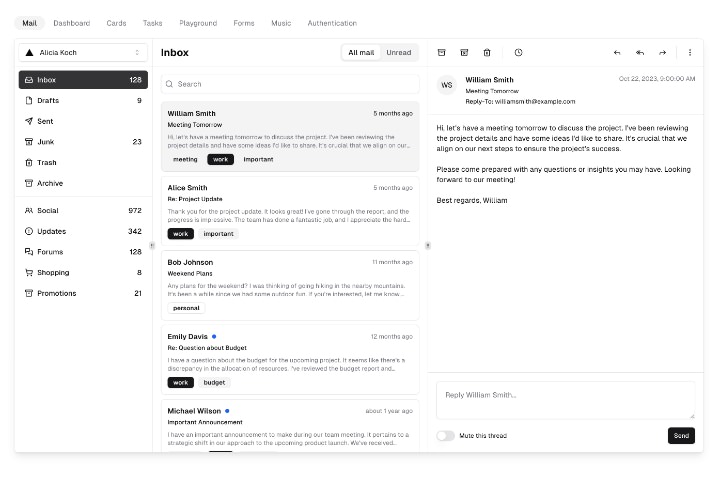
Task: Open the Drafts folder label
Action: coord(48,100)
